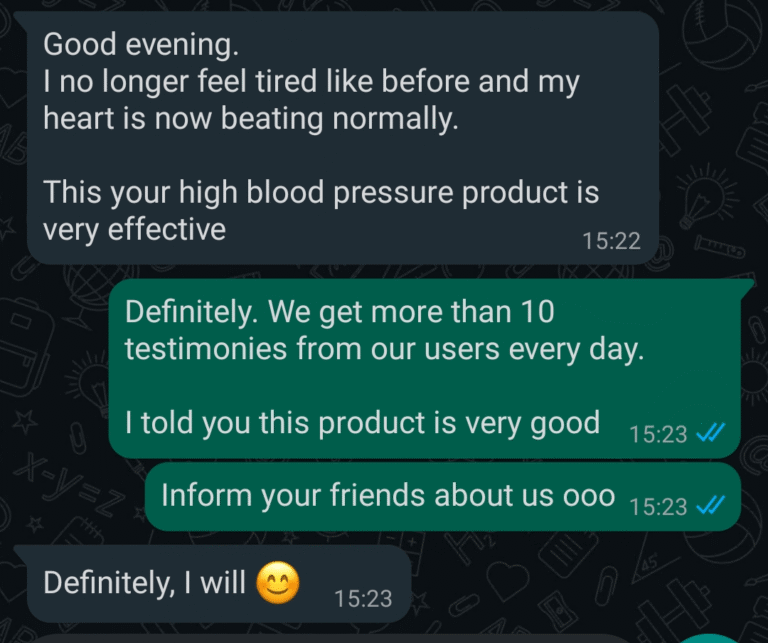
Task: Select "I told you this product is very good"
Action: 362,423
